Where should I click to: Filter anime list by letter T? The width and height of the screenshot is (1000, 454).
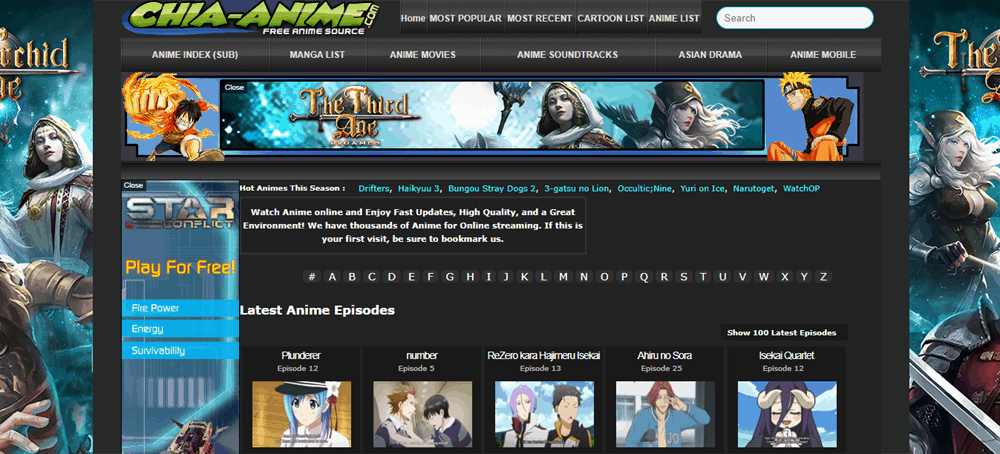(x=703, y=277)
